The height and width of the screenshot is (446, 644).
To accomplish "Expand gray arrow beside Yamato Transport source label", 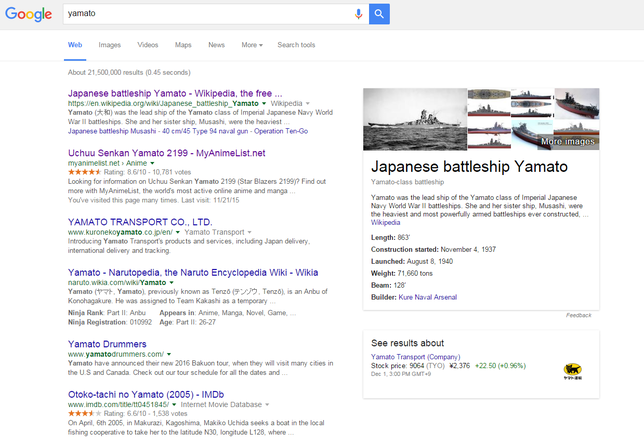I will pos(249,232).
